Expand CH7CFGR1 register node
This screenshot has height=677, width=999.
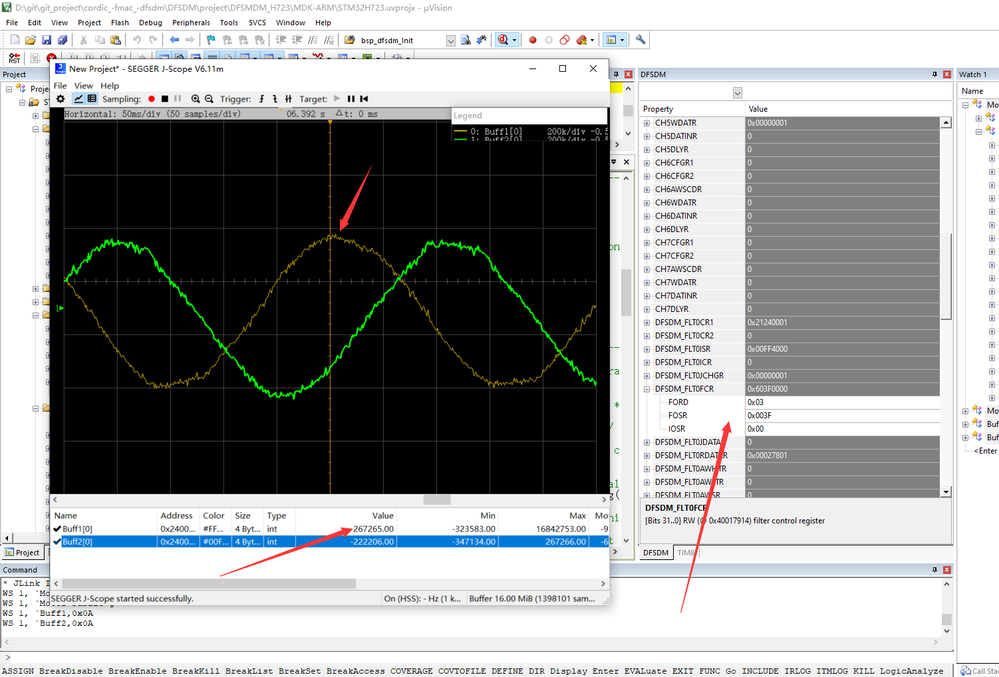647,243
